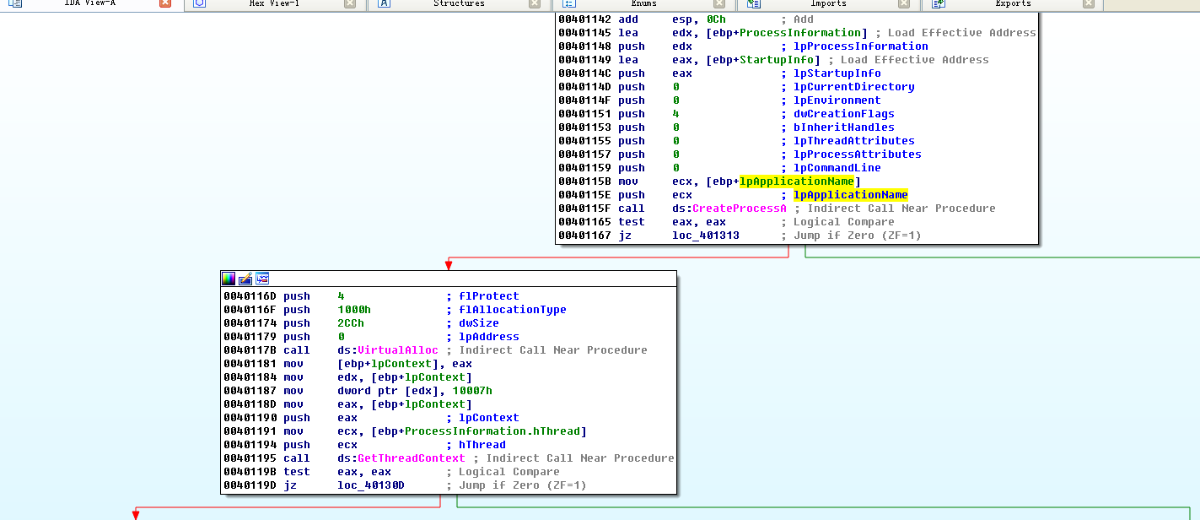The height and width of the screenshot is (520, 1200).
Task: Click the 1000h operand value
Action: [355, 310]
